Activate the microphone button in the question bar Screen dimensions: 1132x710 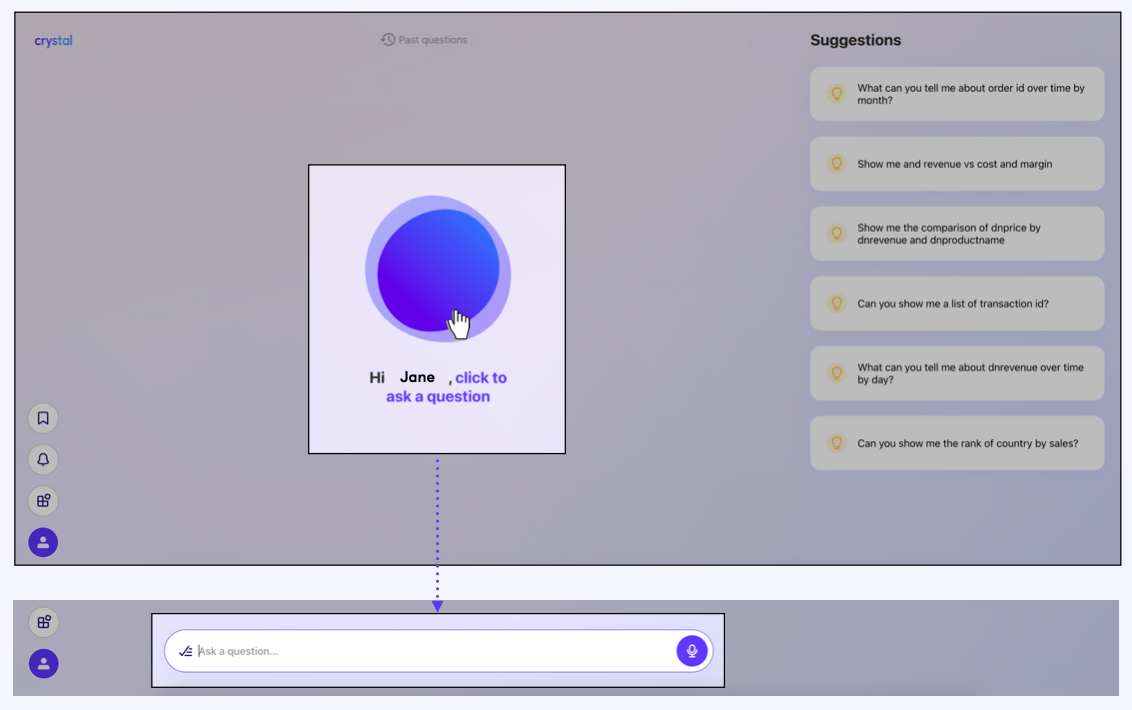pos(692,651)
